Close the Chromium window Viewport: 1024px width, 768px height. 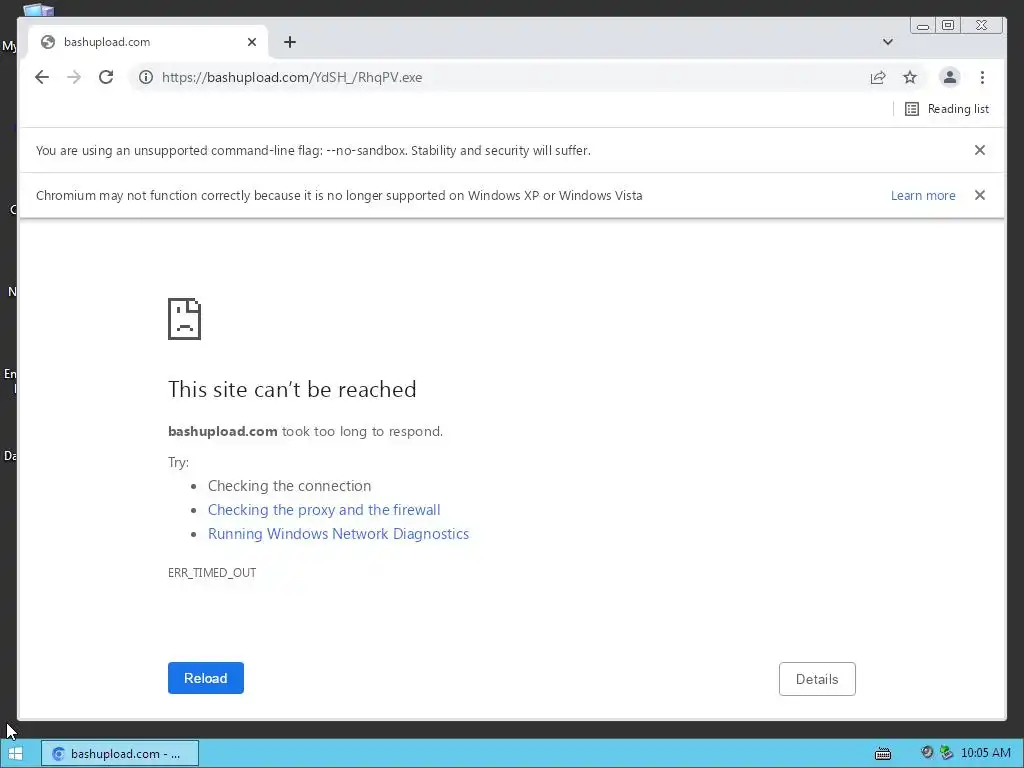click(x=982, y=25)
